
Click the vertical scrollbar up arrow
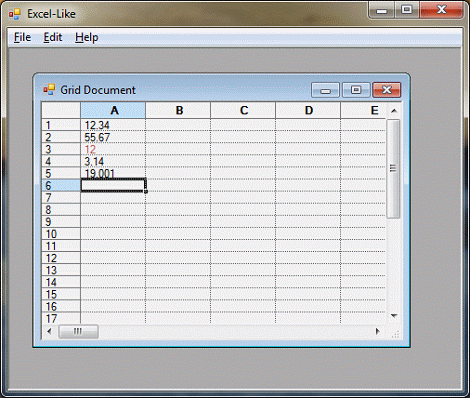394,111
